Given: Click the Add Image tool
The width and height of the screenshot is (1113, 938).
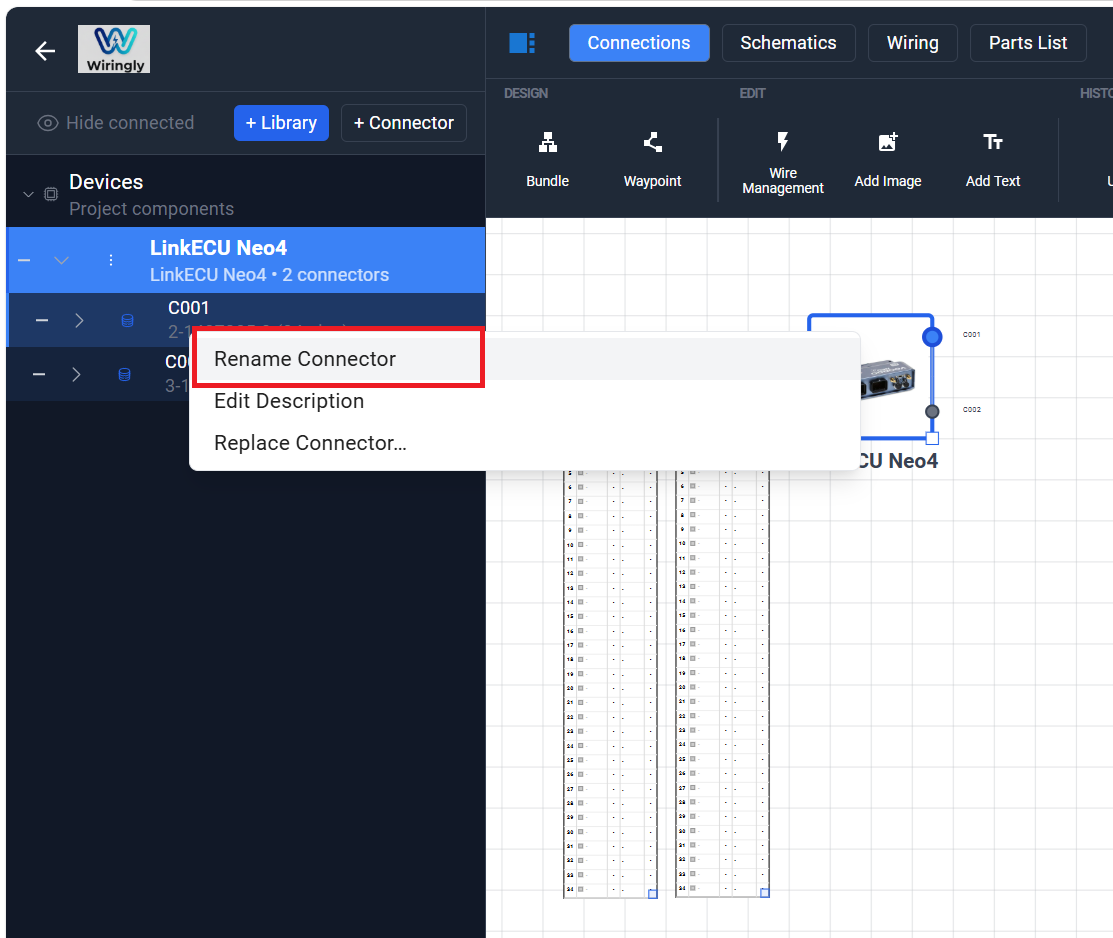Looking at the screenshot, I should tap(887, 160).
